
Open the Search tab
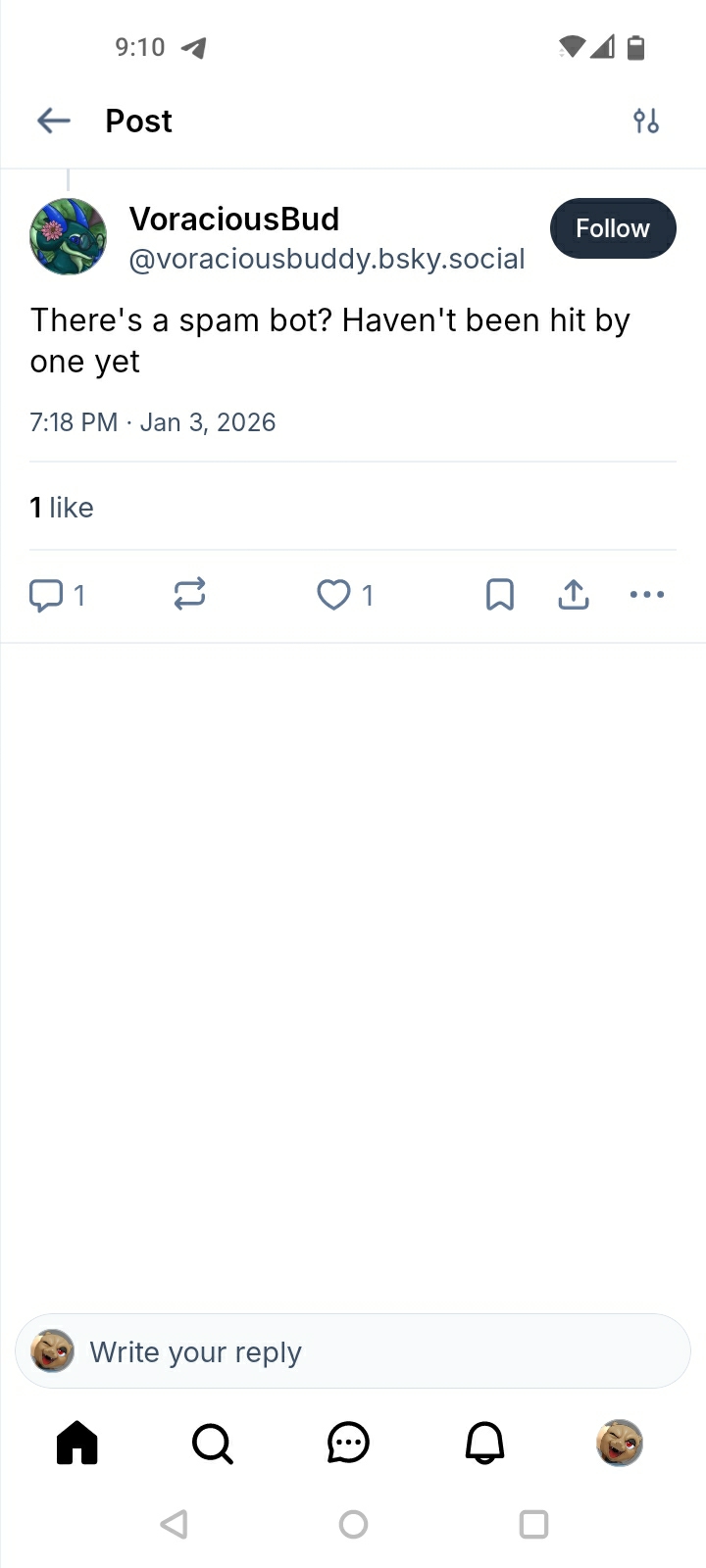click(213, 1443)
